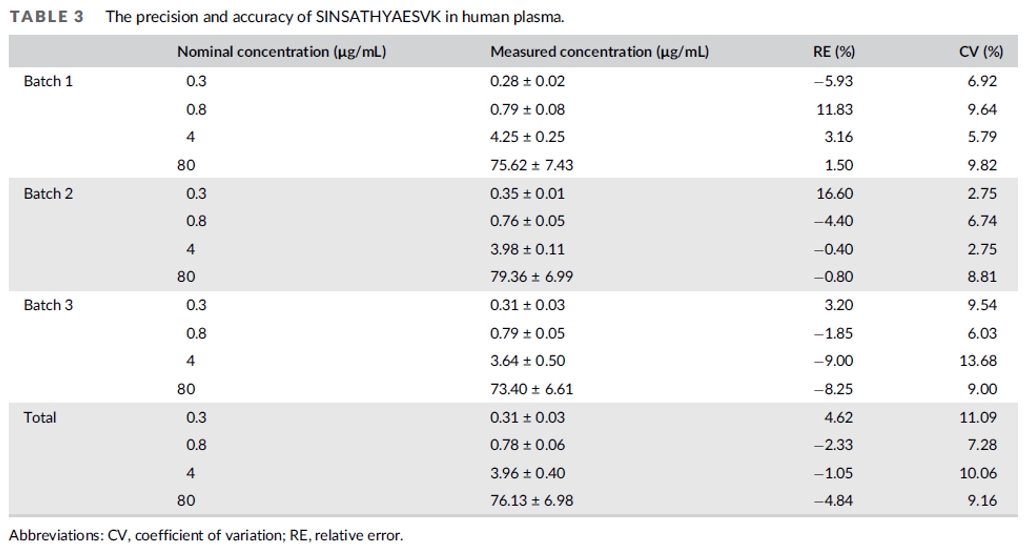Click the abbreviations footnote text

pyautogui.click(x=206, y=536)
